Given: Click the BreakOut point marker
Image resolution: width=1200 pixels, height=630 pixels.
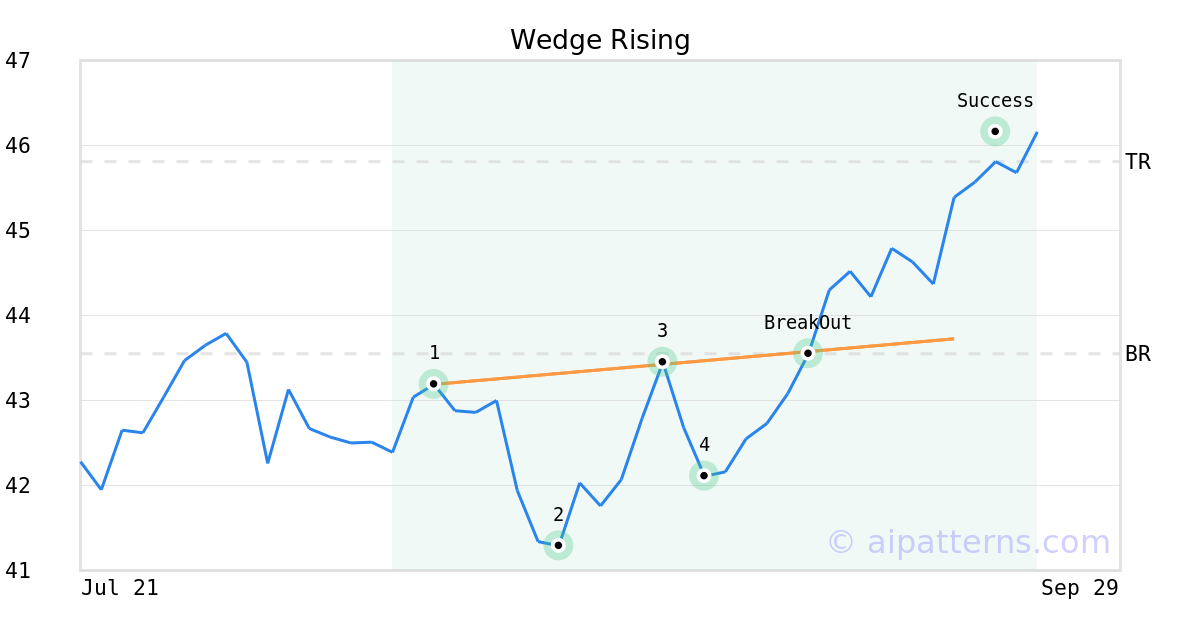Looking at the screenshot, I should [808, 352].
